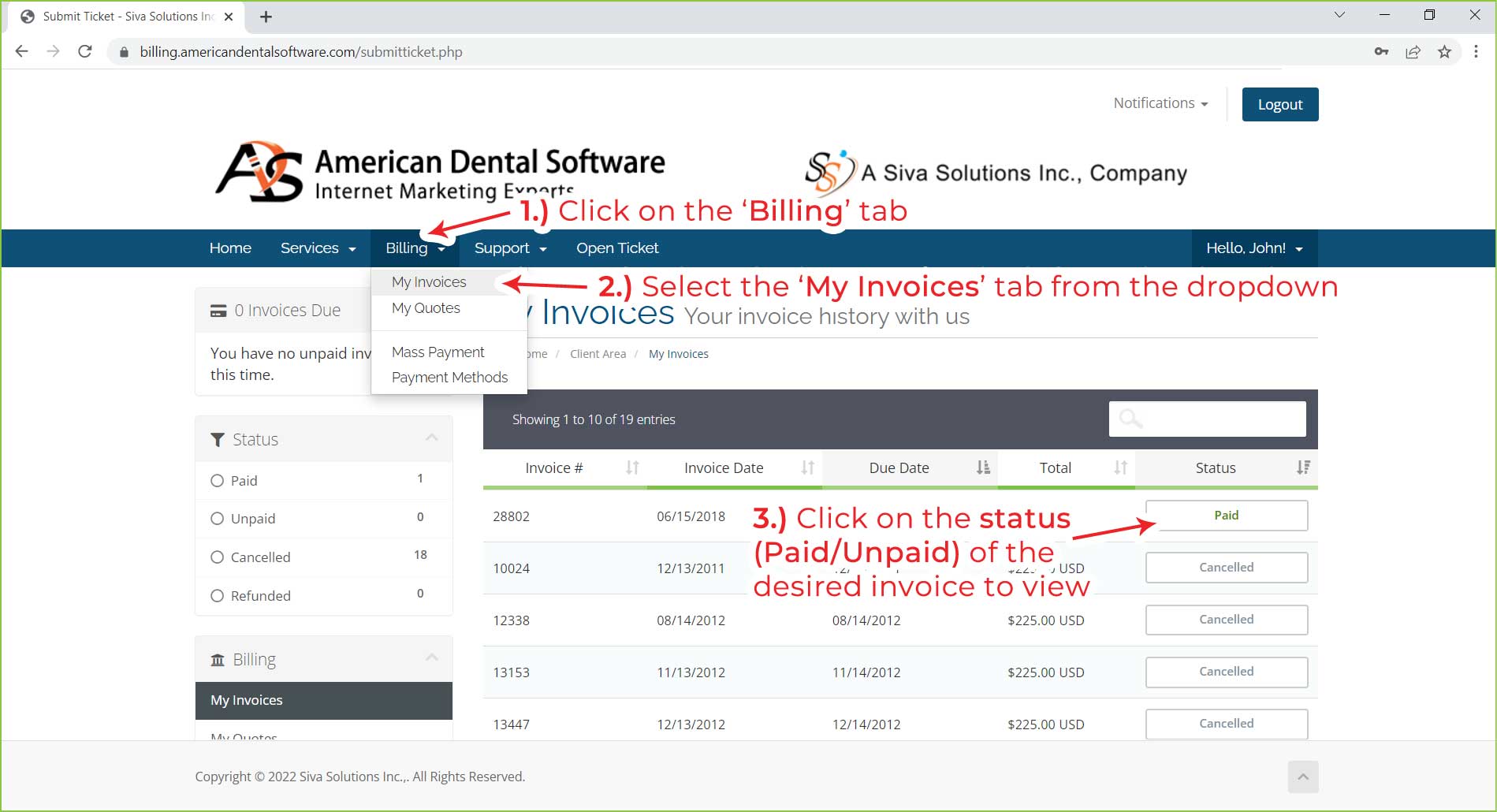Click the Logout button
Viewport: 1497px width, 812px height.
coord(1279,104)
